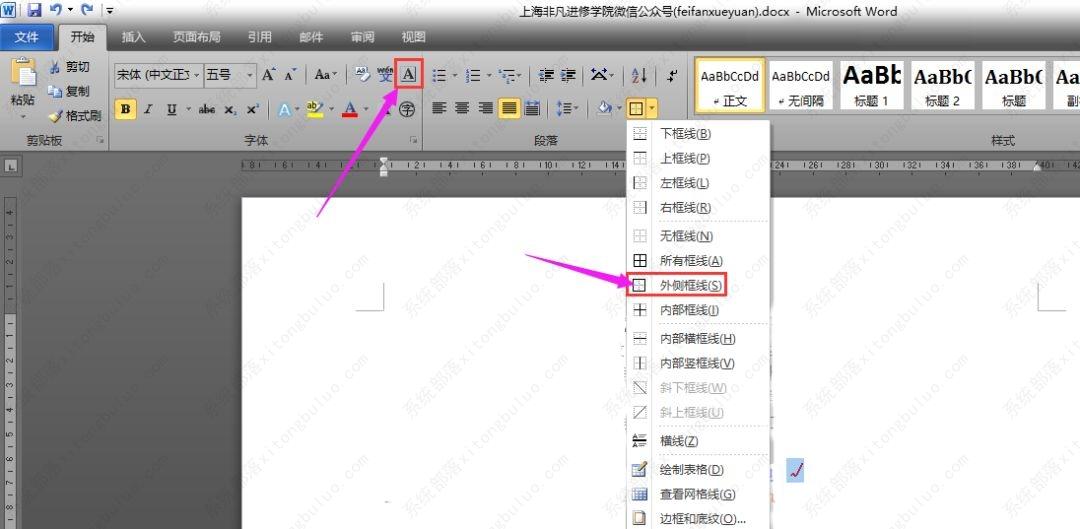
Task: Select the Format Painter (格式刷)
Action: click(75, 115)
